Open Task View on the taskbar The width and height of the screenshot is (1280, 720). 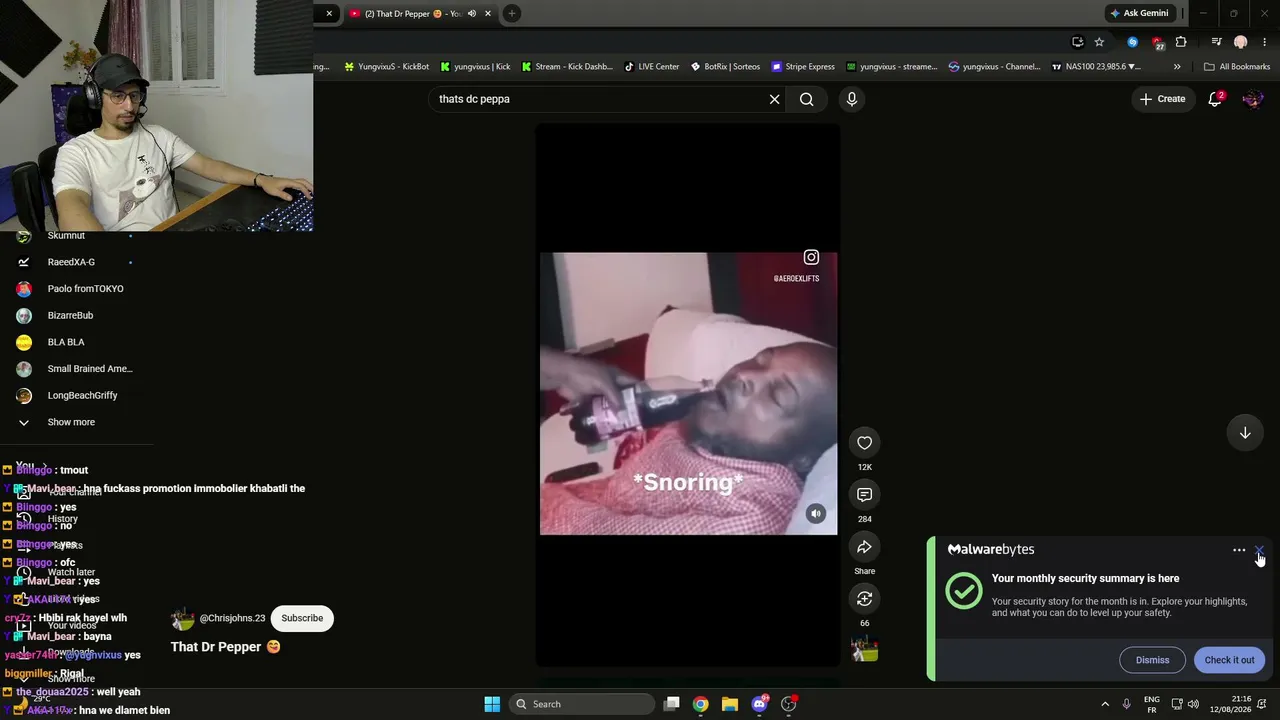coord(672,704)
